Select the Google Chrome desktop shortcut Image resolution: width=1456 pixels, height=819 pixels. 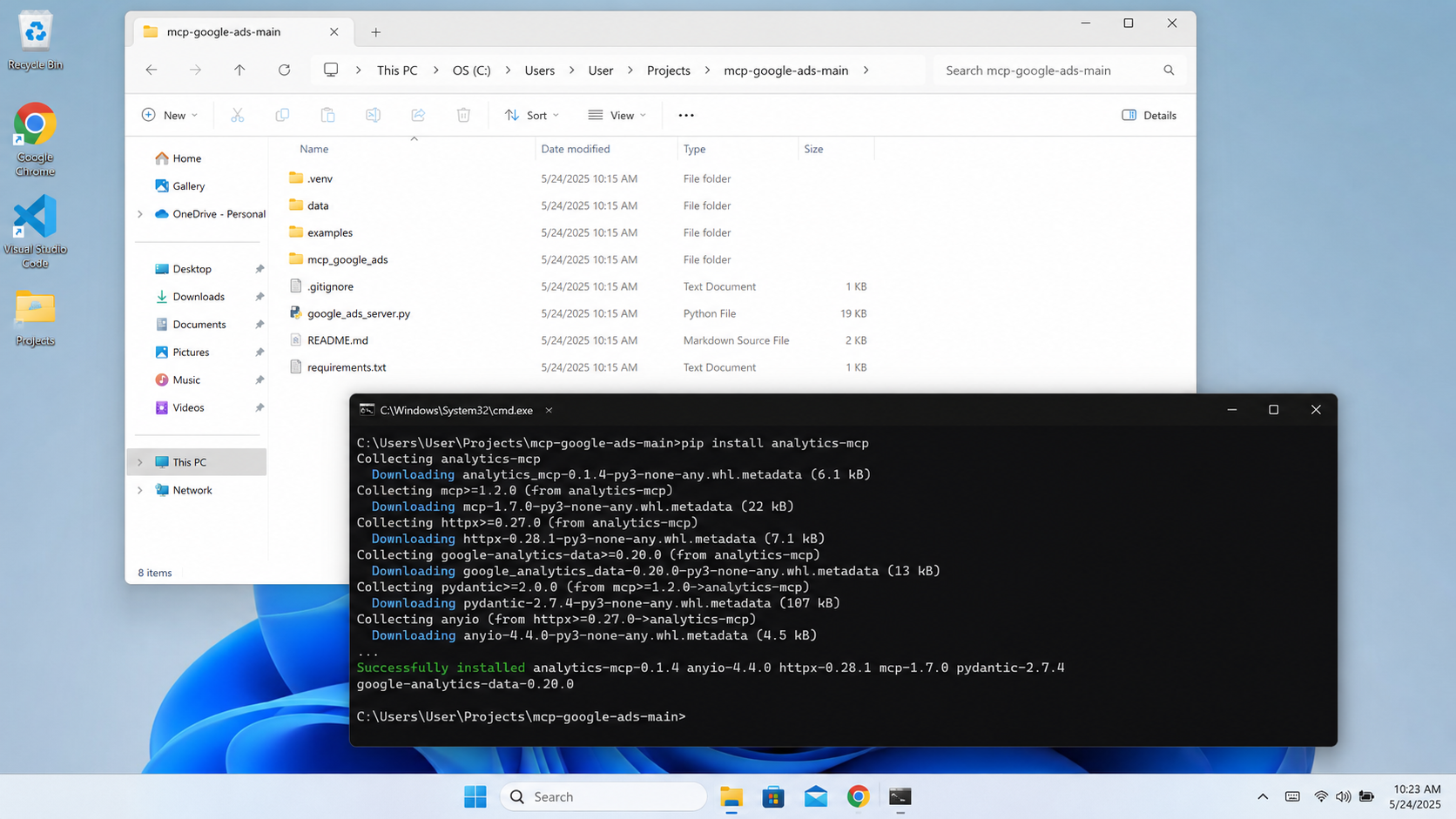[x=35, y=140]
